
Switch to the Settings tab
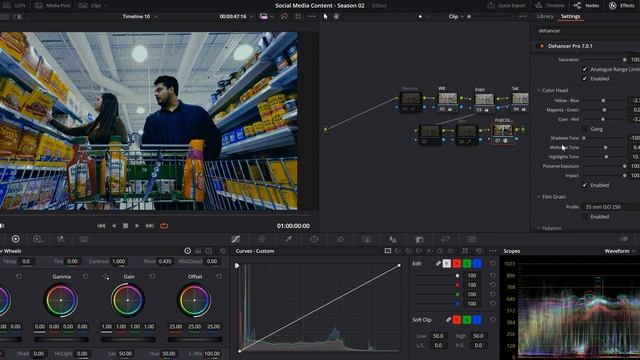point(570,16)
